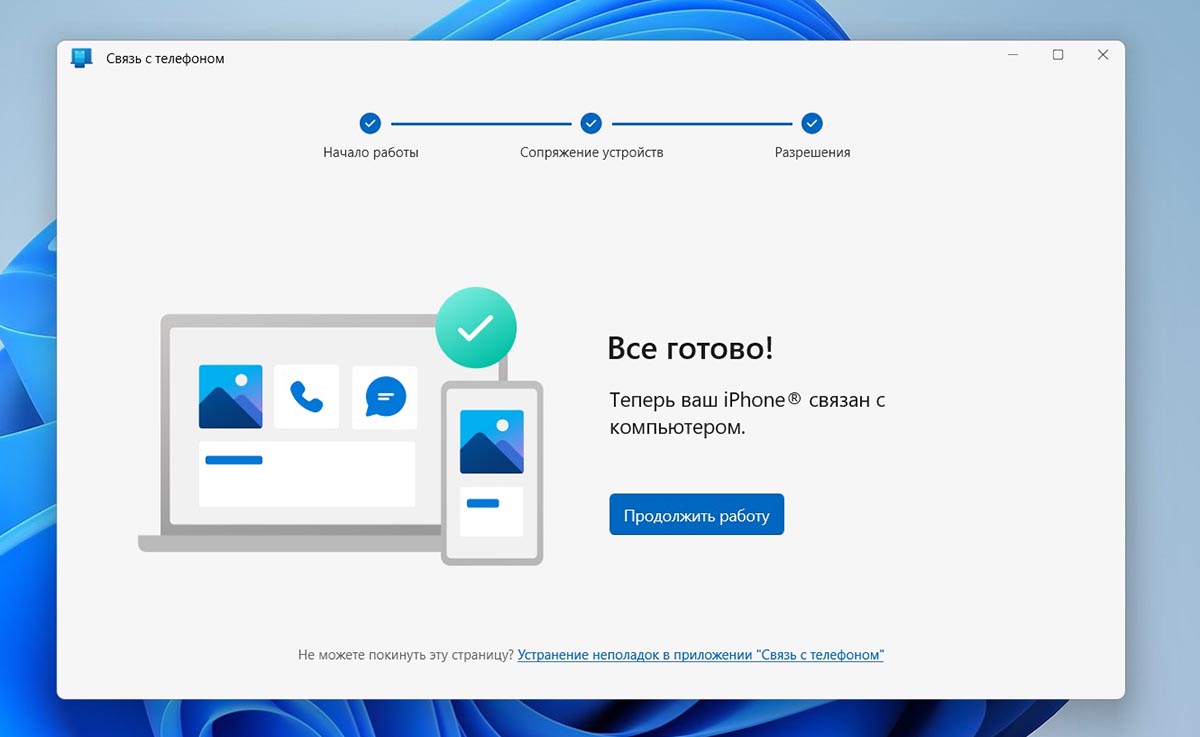Maximize the Phone Link window
1200x737 pixels.
click(x=1058, y=55)
